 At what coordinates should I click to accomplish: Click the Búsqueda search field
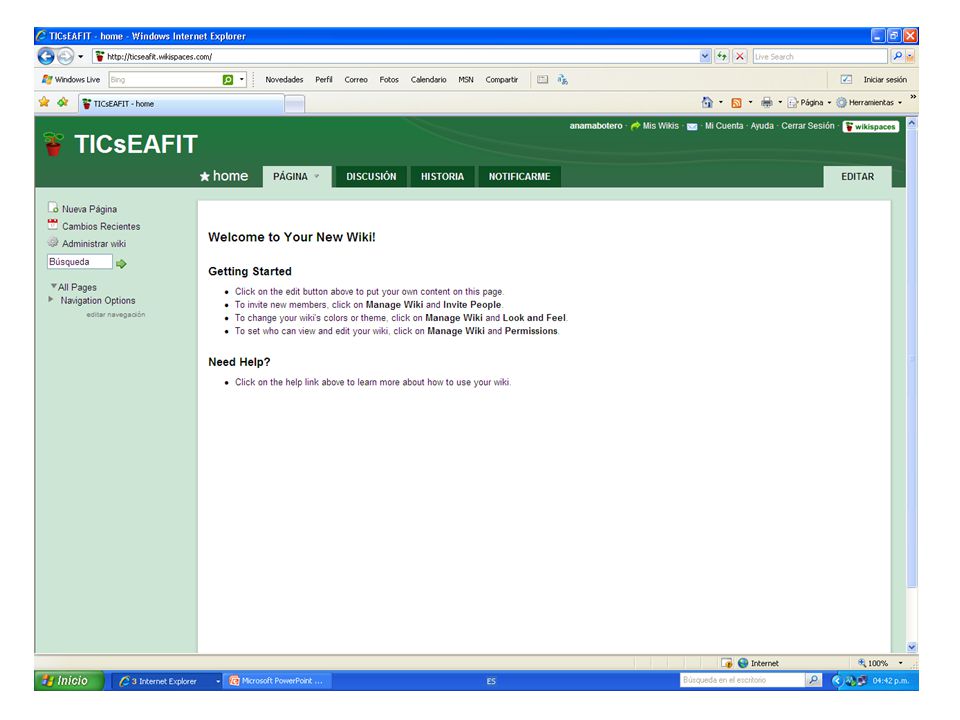tap(80, 262)
